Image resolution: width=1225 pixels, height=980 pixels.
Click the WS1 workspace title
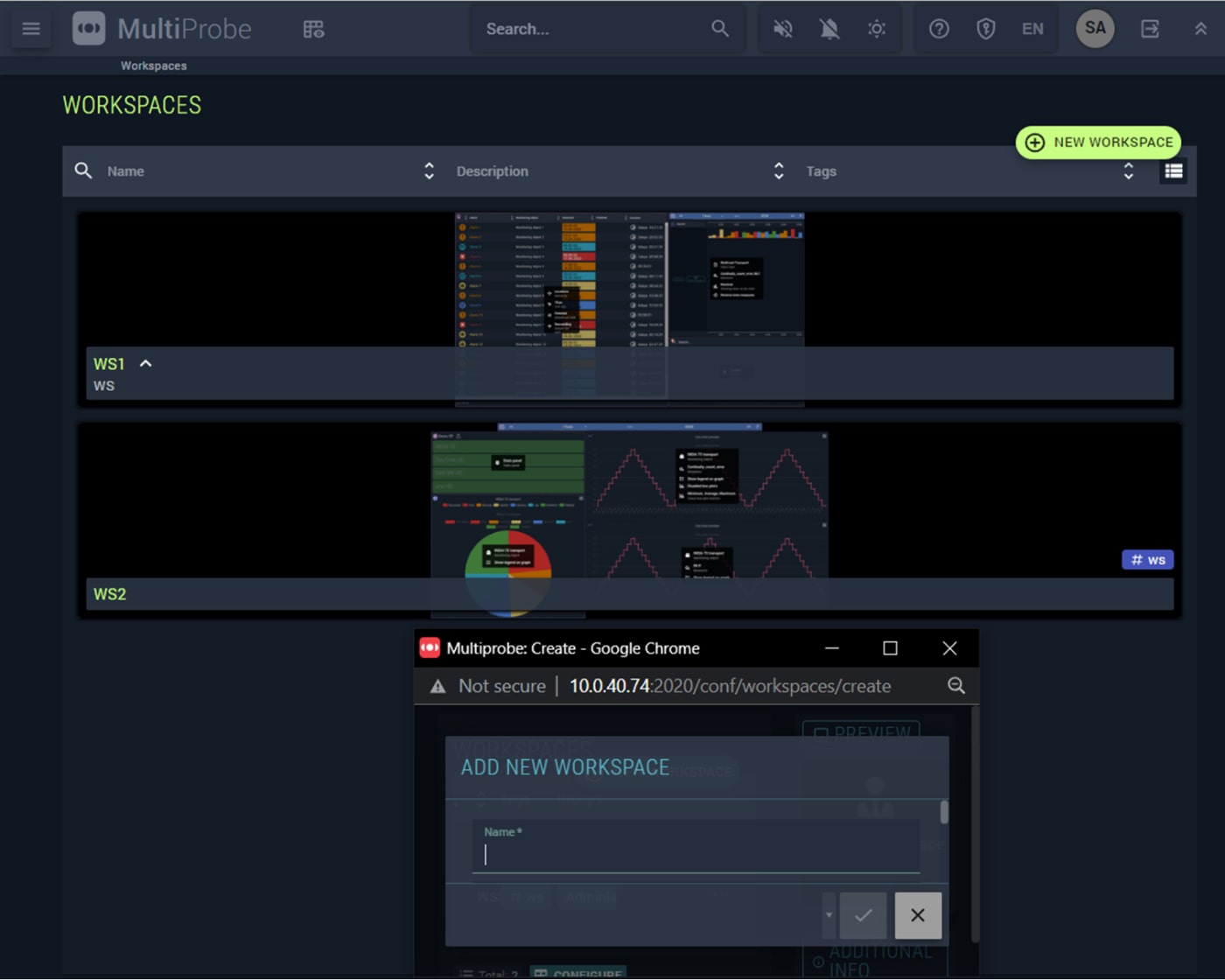coord(109,364)
